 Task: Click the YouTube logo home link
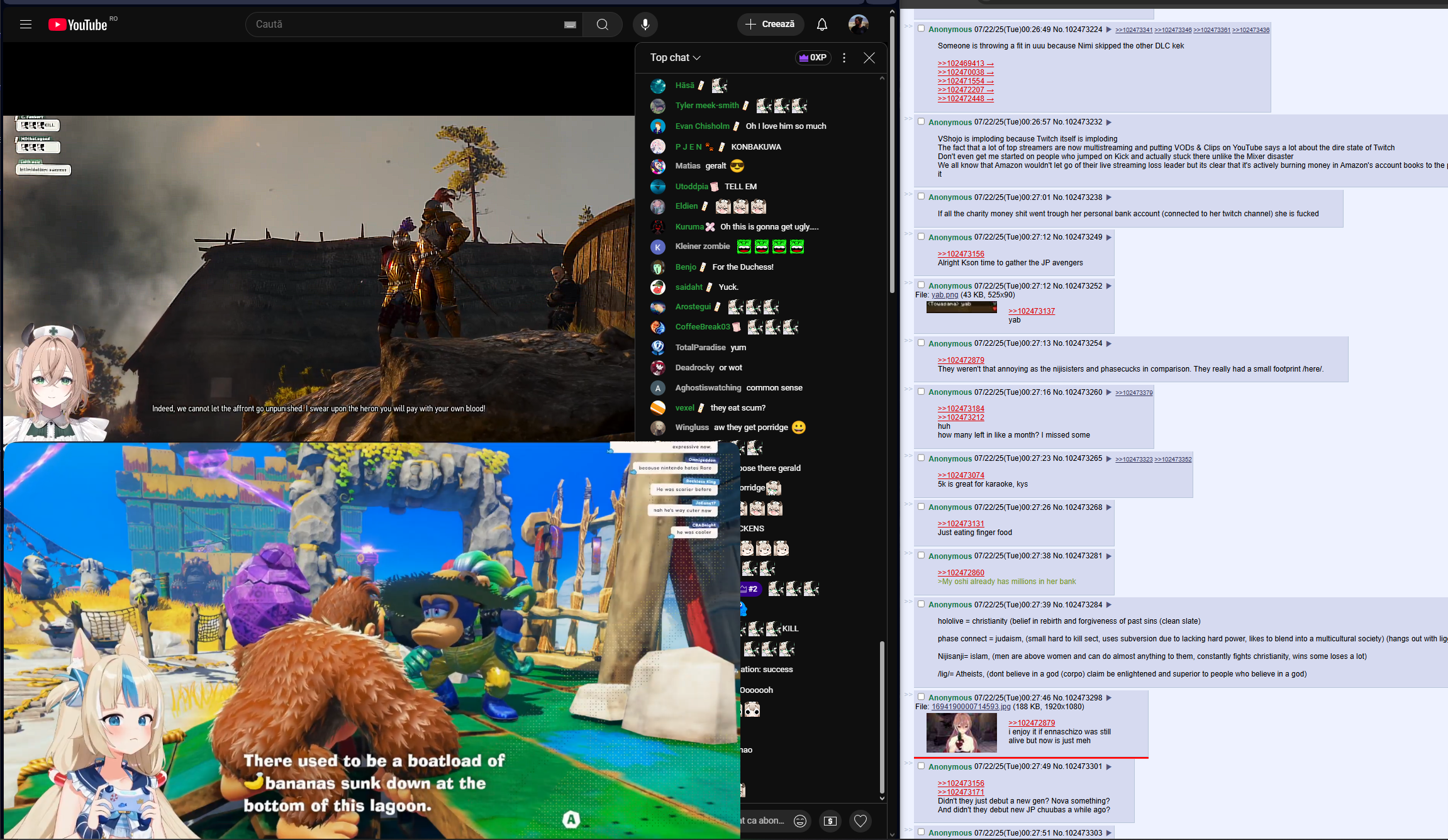pos(78,25)
